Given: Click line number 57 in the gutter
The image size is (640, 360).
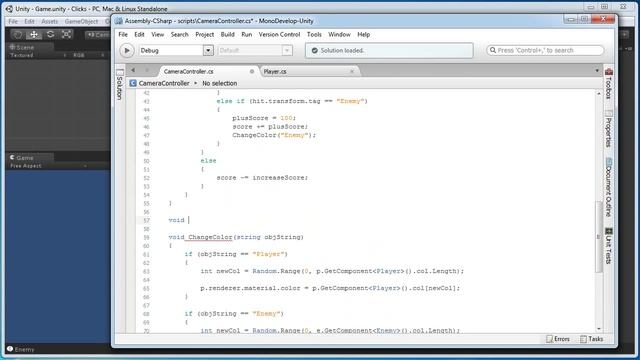Looking at the screenshot, I should [146, 220].
